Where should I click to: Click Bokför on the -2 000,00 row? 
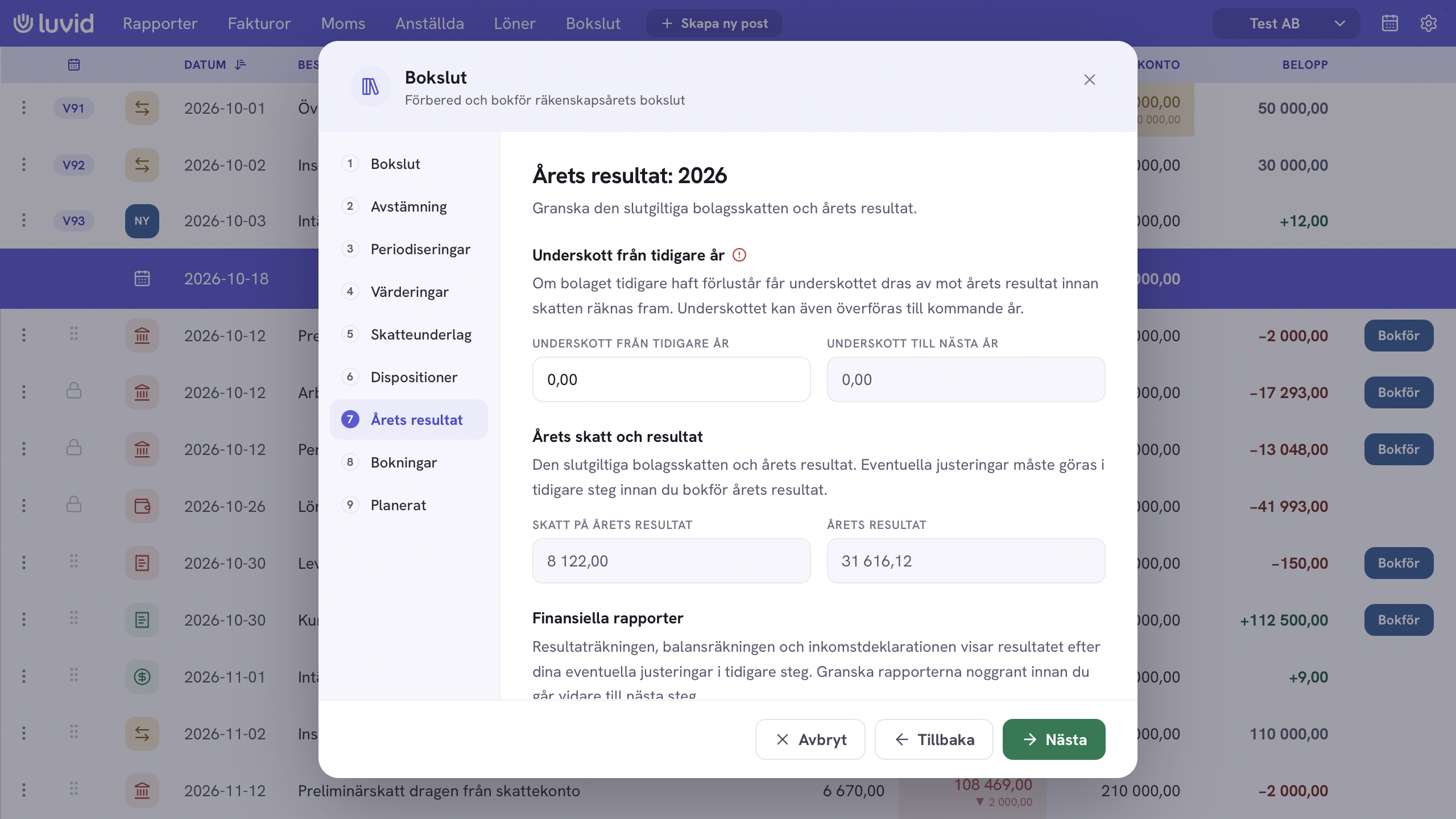click(1399, 336)
